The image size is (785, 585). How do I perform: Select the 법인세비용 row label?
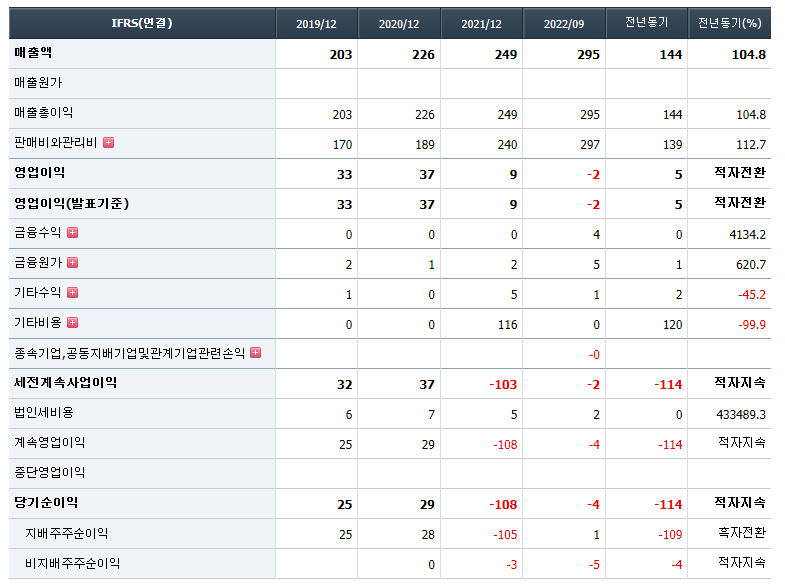pyautogui.click(x=44, y=413)
